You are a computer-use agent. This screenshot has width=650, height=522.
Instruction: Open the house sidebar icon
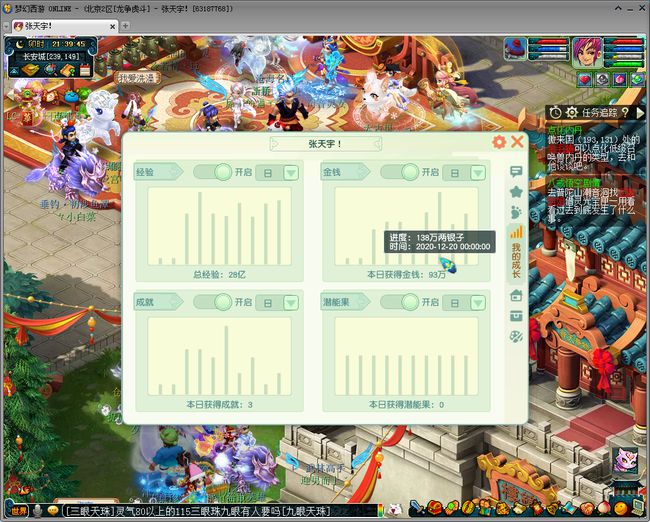[516, 296]
